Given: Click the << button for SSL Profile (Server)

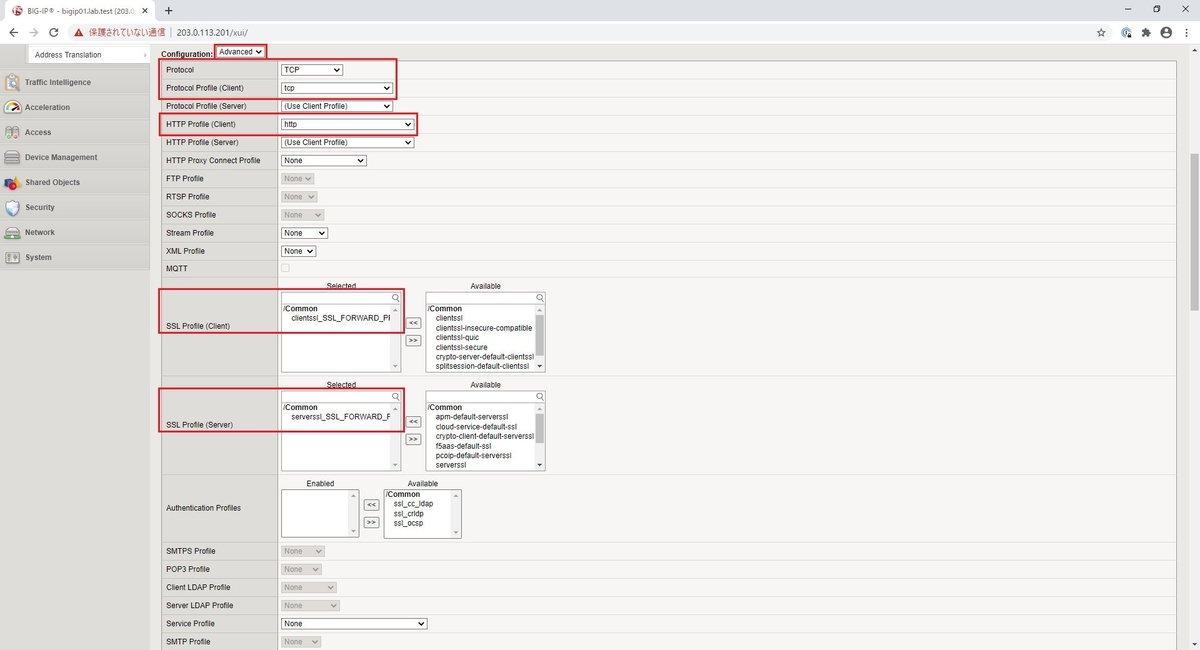Looking at the screenshot, I should (x=412, y=421).
